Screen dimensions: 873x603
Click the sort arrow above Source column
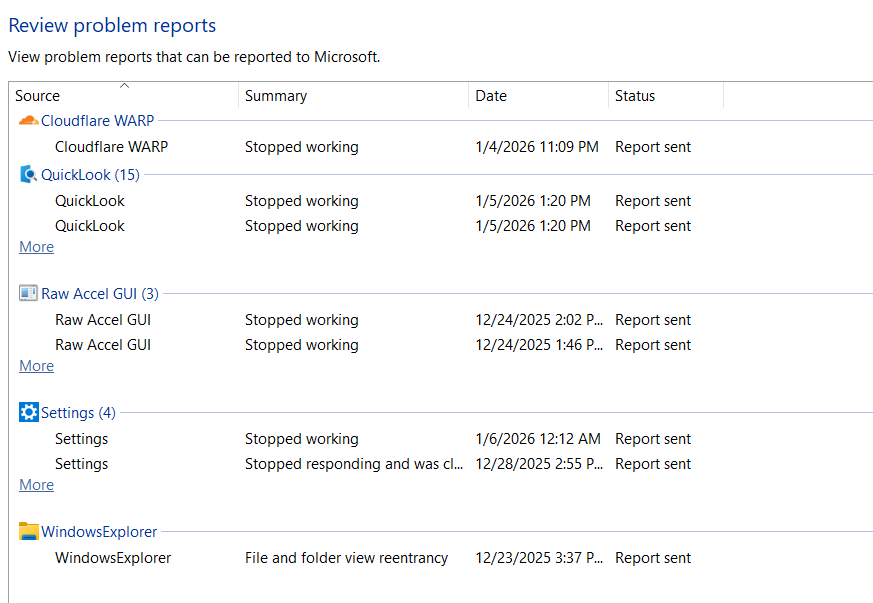(124, 86)
